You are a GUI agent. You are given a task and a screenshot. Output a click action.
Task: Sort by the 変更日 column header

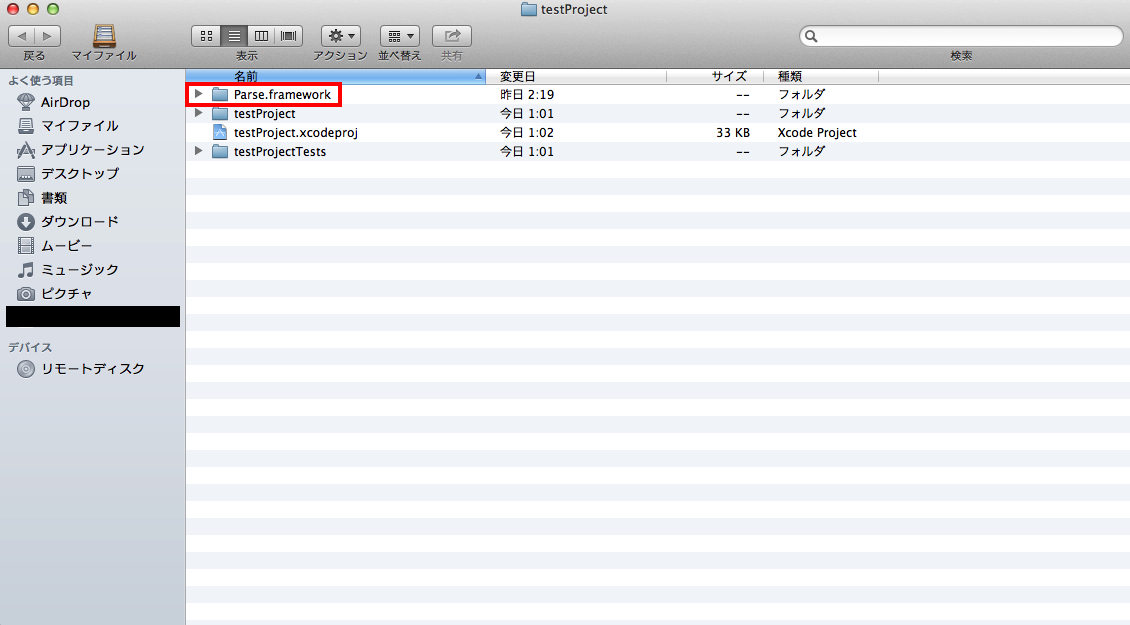(577, 76)
